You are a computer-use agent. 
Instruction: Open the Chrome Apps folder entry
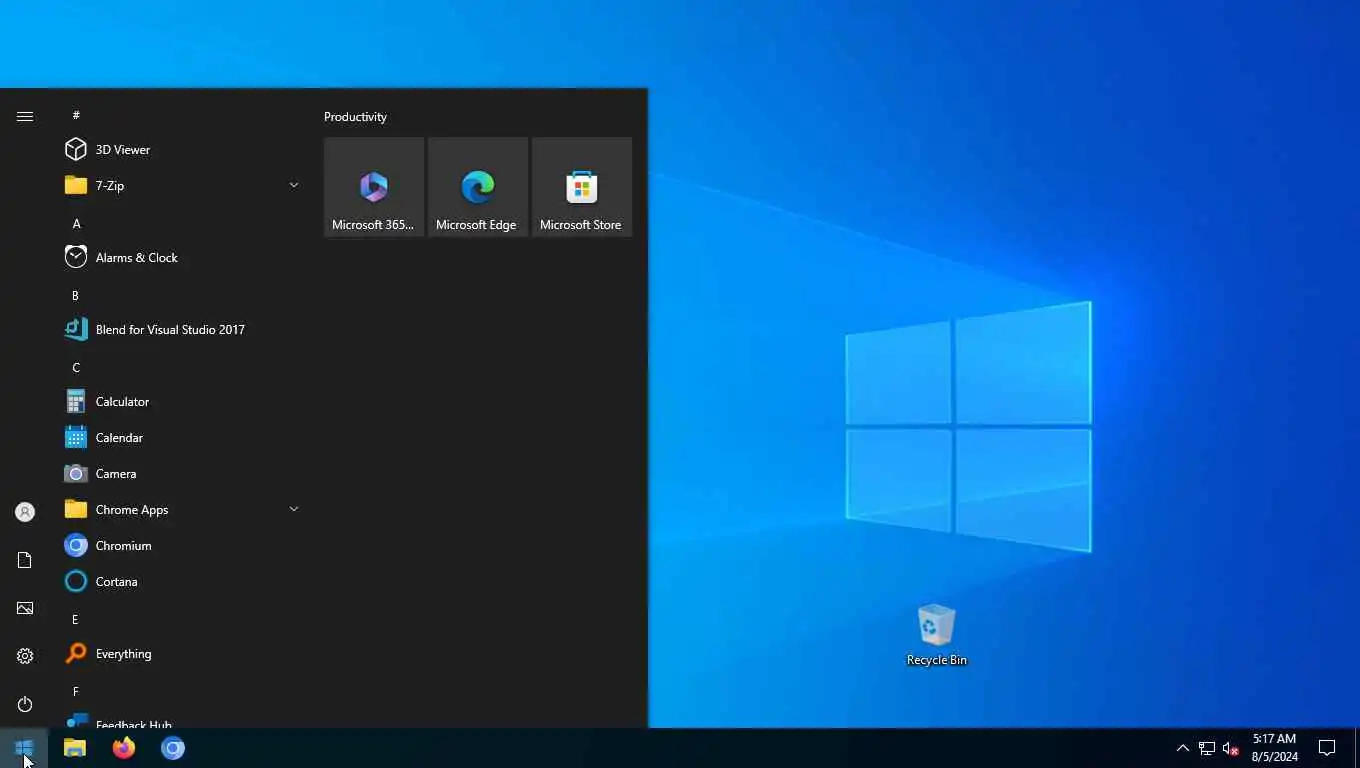184,509
